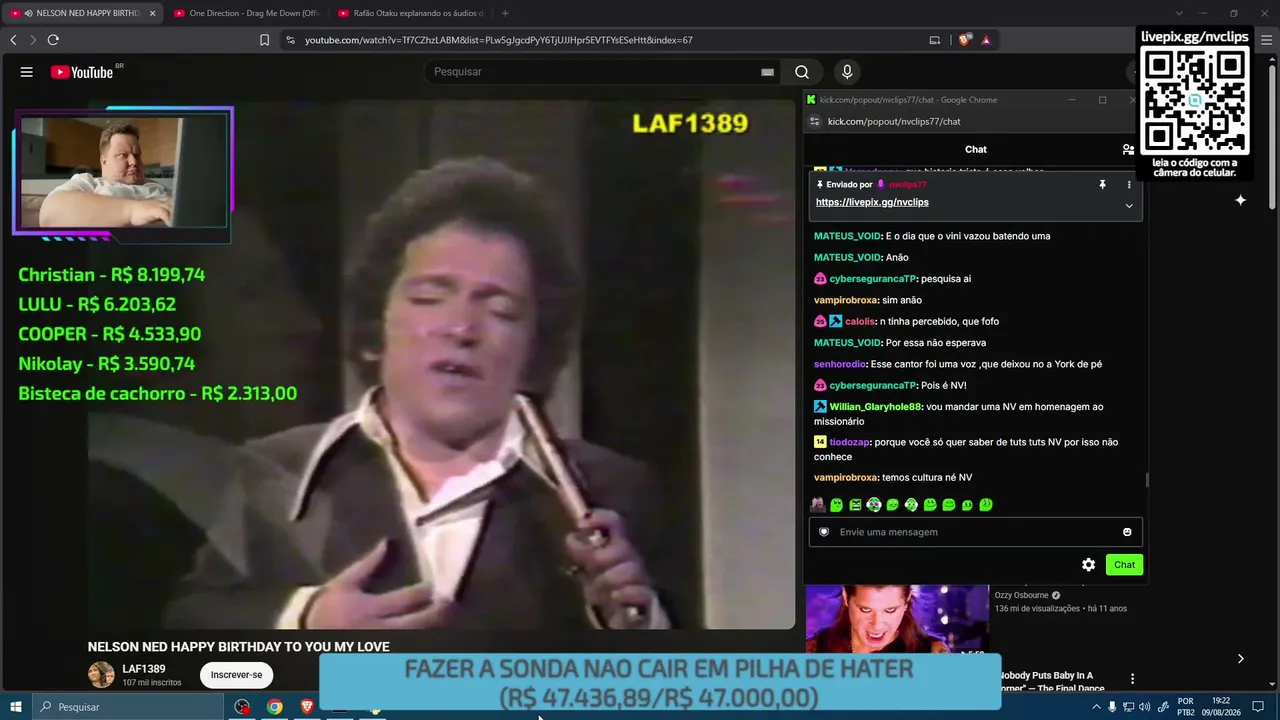
Task: Expand the tab search dropdown arrow
Action: click(1179, 13)
